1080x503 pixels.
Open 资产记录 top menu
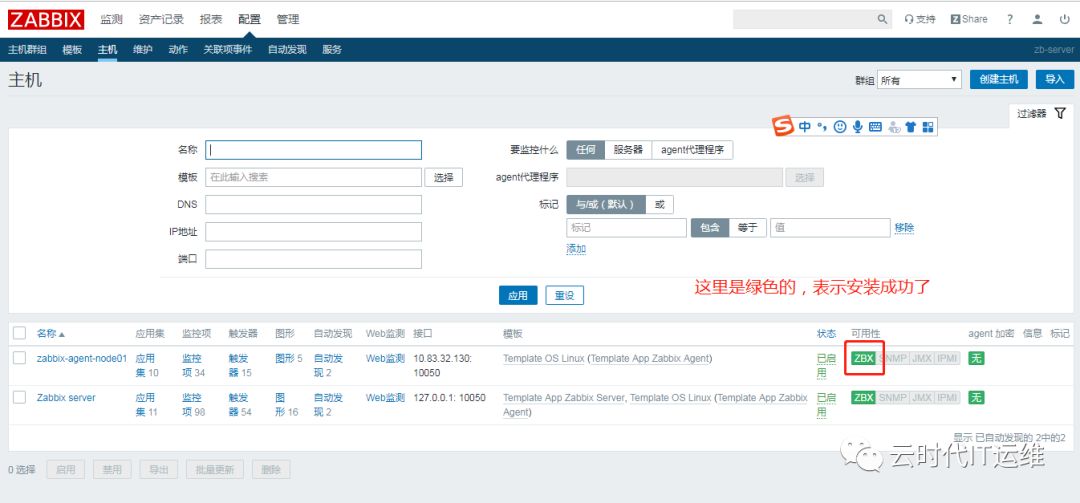tap(161, 19)
